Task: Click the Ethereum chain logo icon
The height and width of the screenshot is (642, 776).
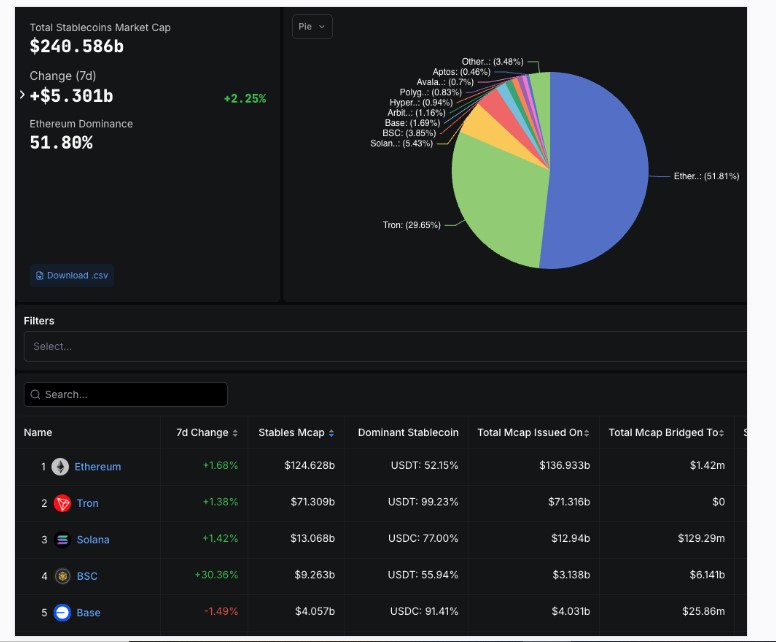Action: (60, 467)
